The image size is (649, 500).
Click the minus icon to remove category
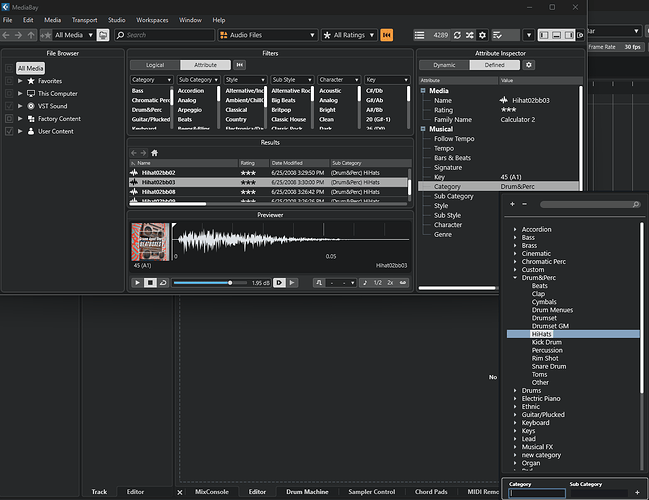[523, 204]
